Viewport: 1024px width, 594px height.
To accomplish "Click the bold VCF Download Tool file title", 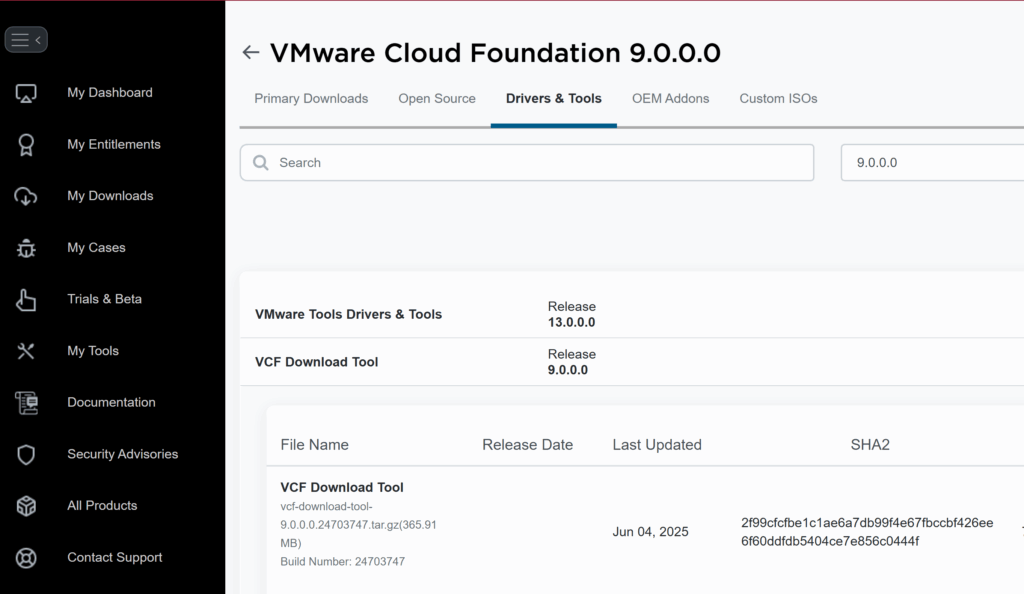I will click(x=342, y=487).
